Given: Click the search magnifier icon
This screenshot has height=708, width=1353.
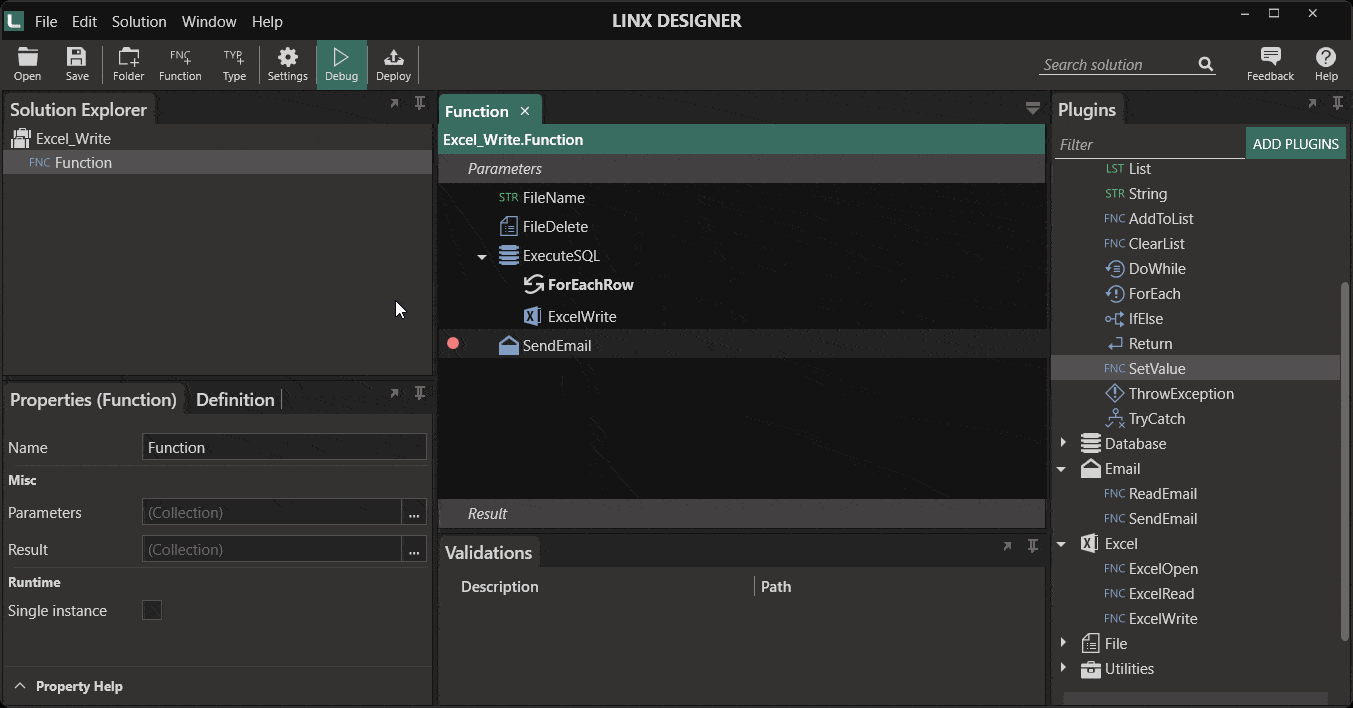Looking at the screenshot, I should tap(1206, 65).
